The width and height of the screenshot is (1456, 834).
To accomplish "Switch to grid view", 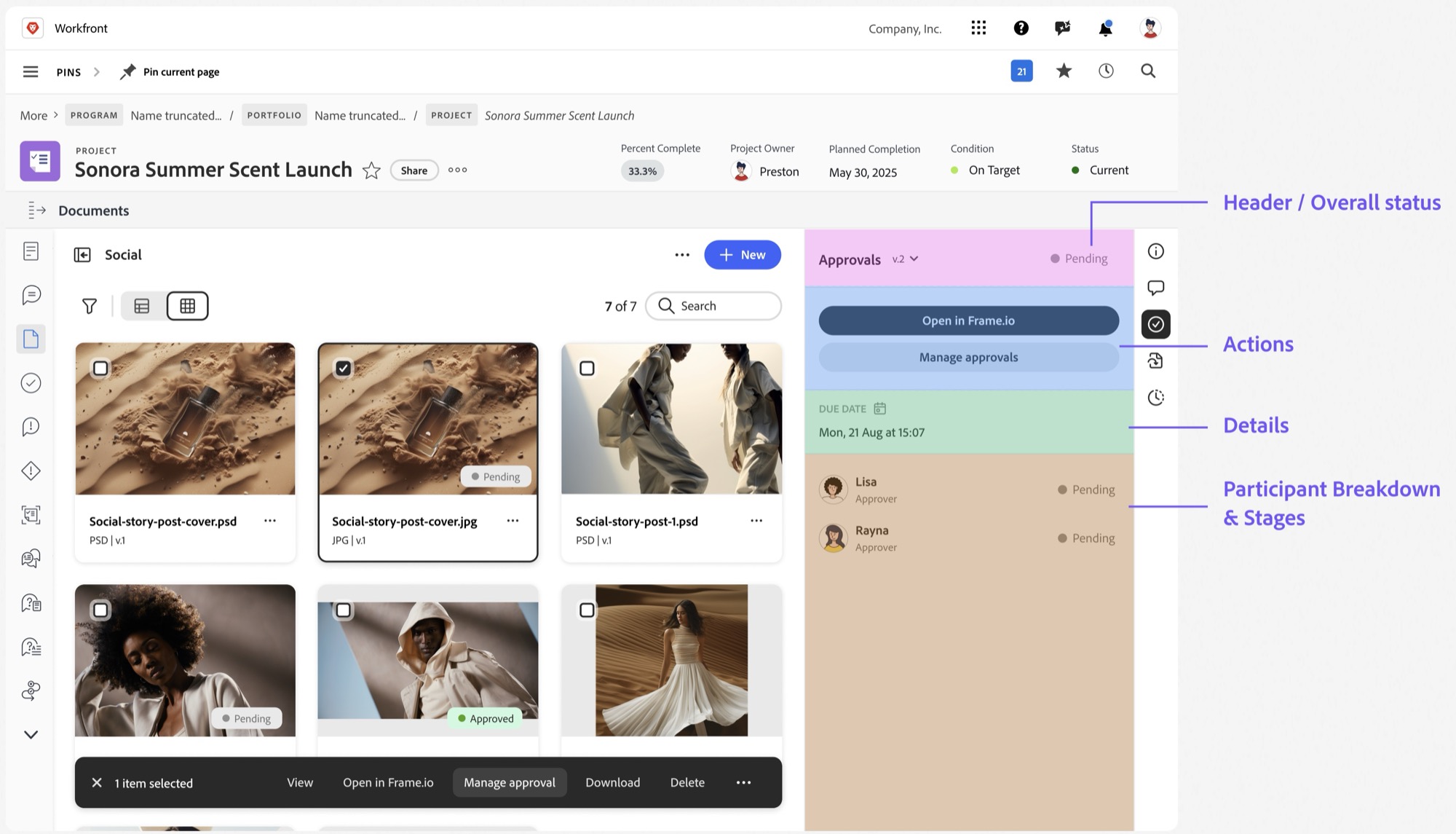I will 187,306.
